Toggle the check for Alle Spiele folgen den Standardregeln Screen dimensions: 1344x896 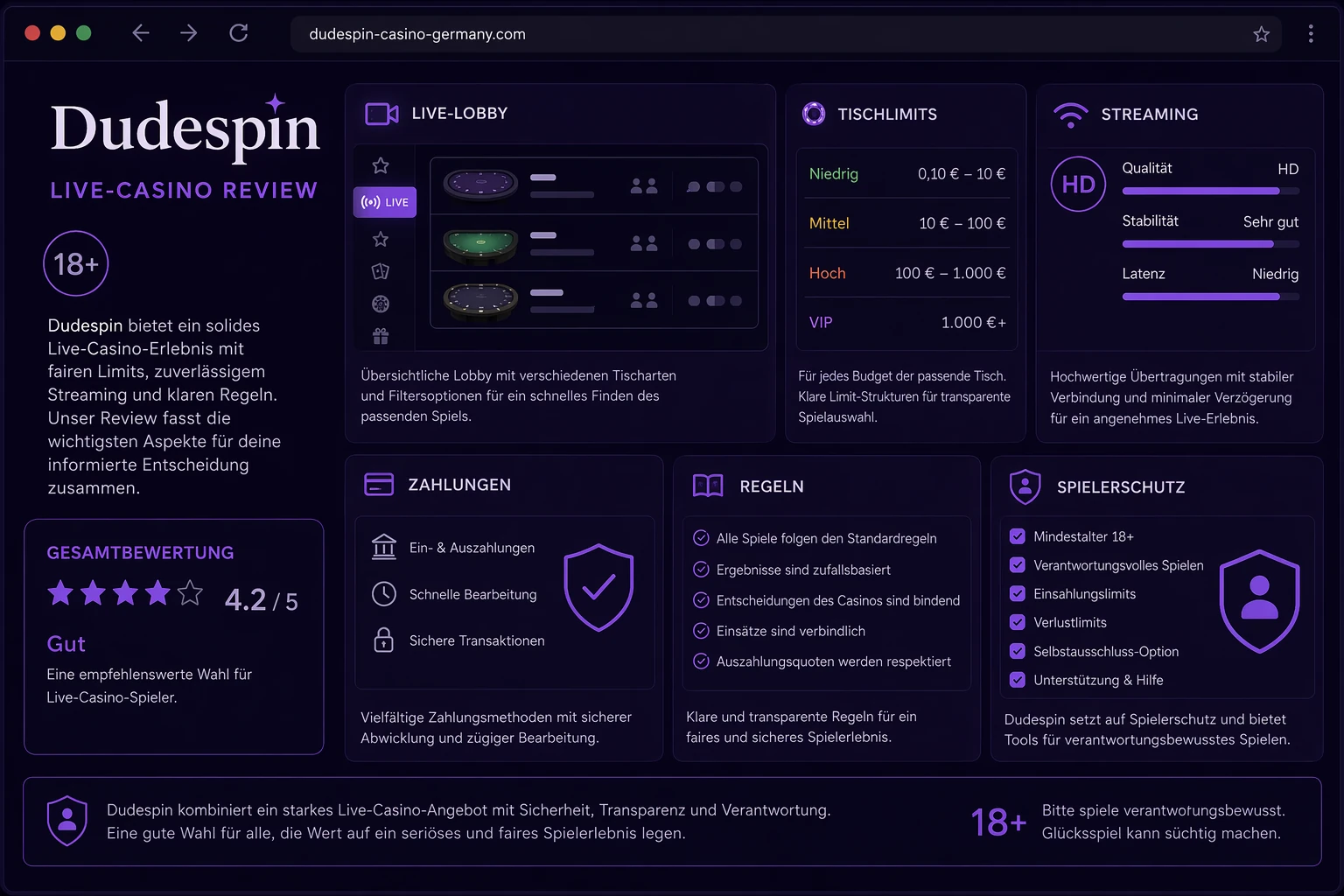click(x=701, y=538)
